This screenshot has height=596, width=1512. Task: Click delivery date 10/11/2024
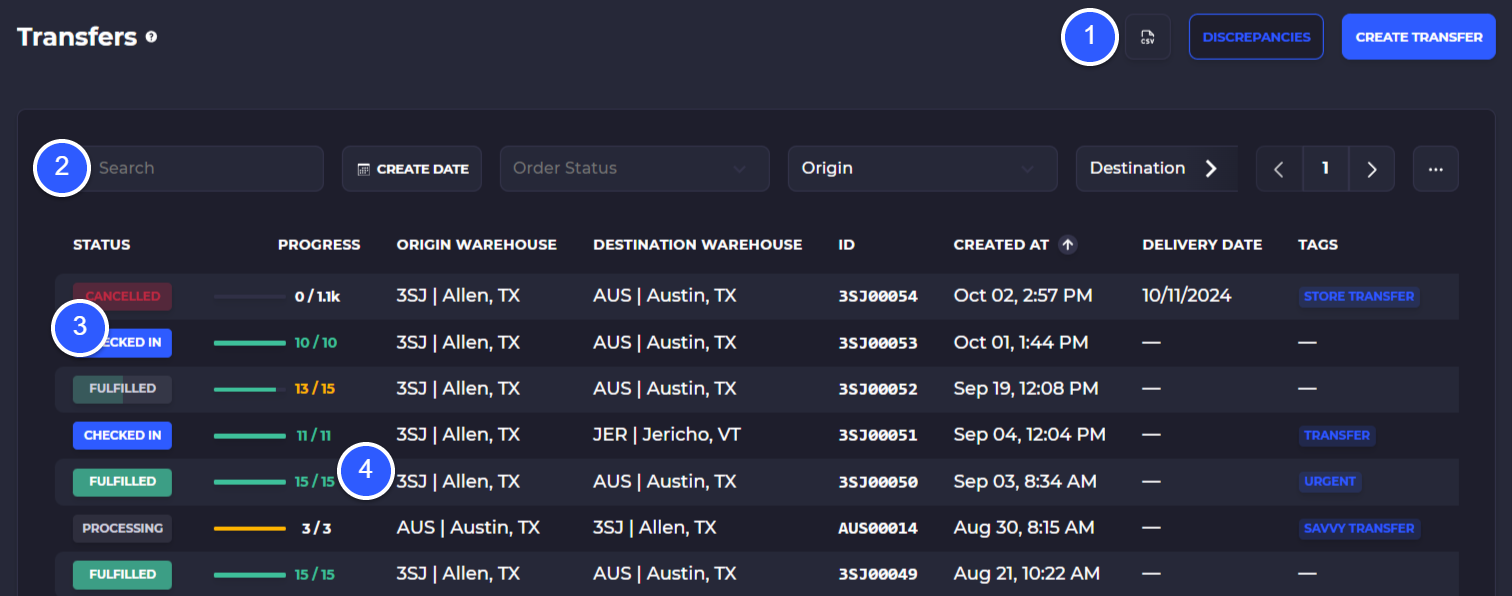pyautogui.click(x=1186, y=296)
